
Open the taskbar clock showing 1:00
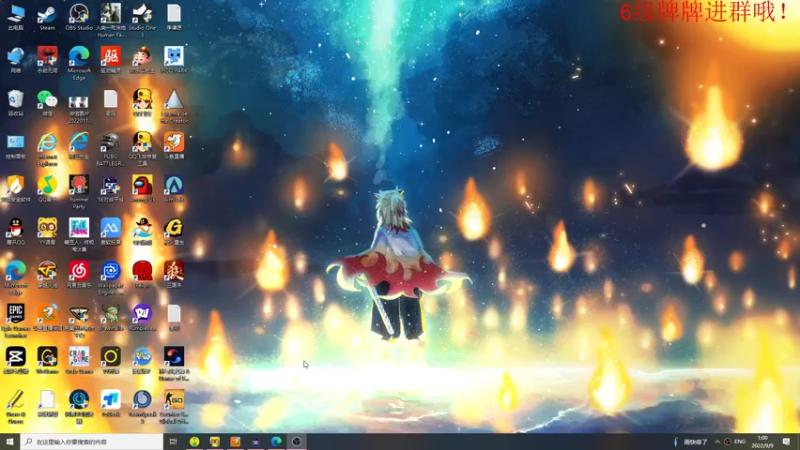pos(763,442)
